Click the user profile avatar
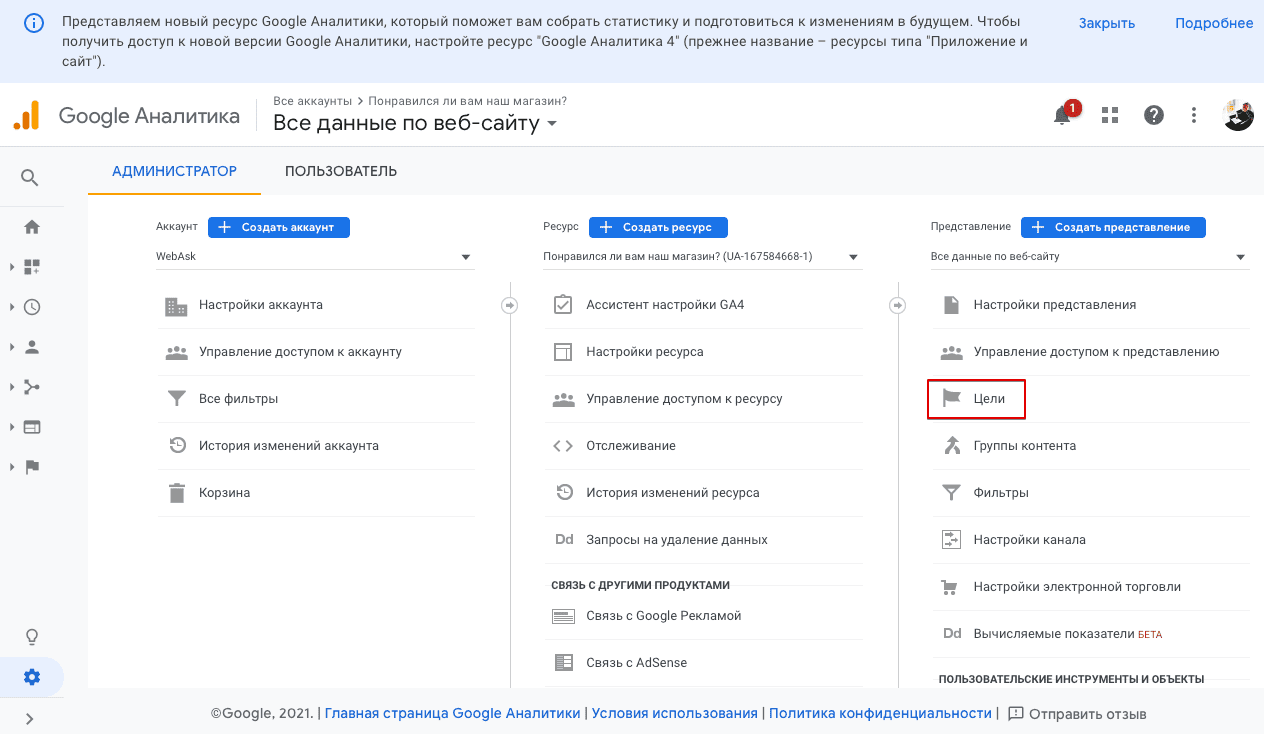The width and height of the screenshot is (1264, 734). (1239, 115)
